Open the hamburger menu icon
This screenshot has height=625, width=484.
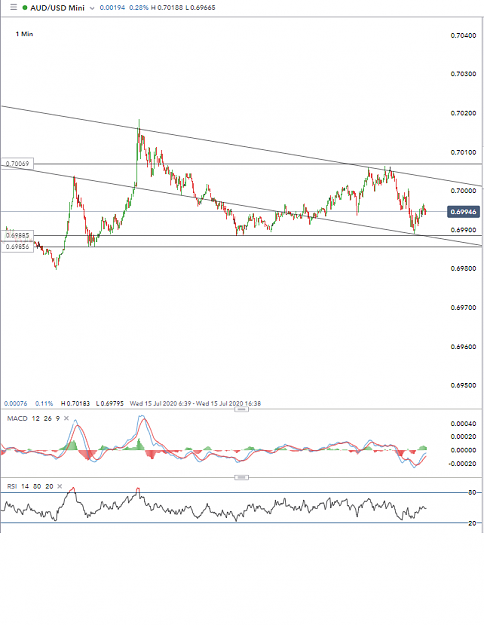coord(14,7)
